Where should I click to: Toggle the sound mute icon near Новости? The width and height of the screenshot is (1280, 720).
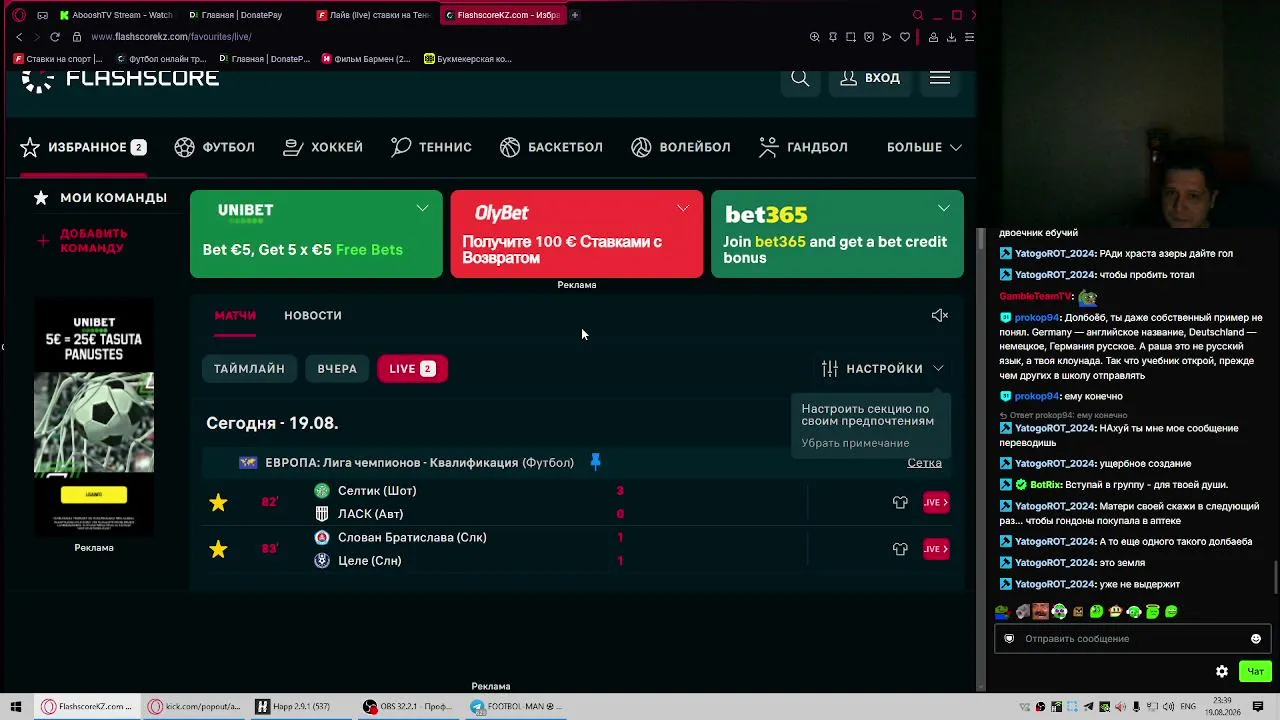click(939, 315)
